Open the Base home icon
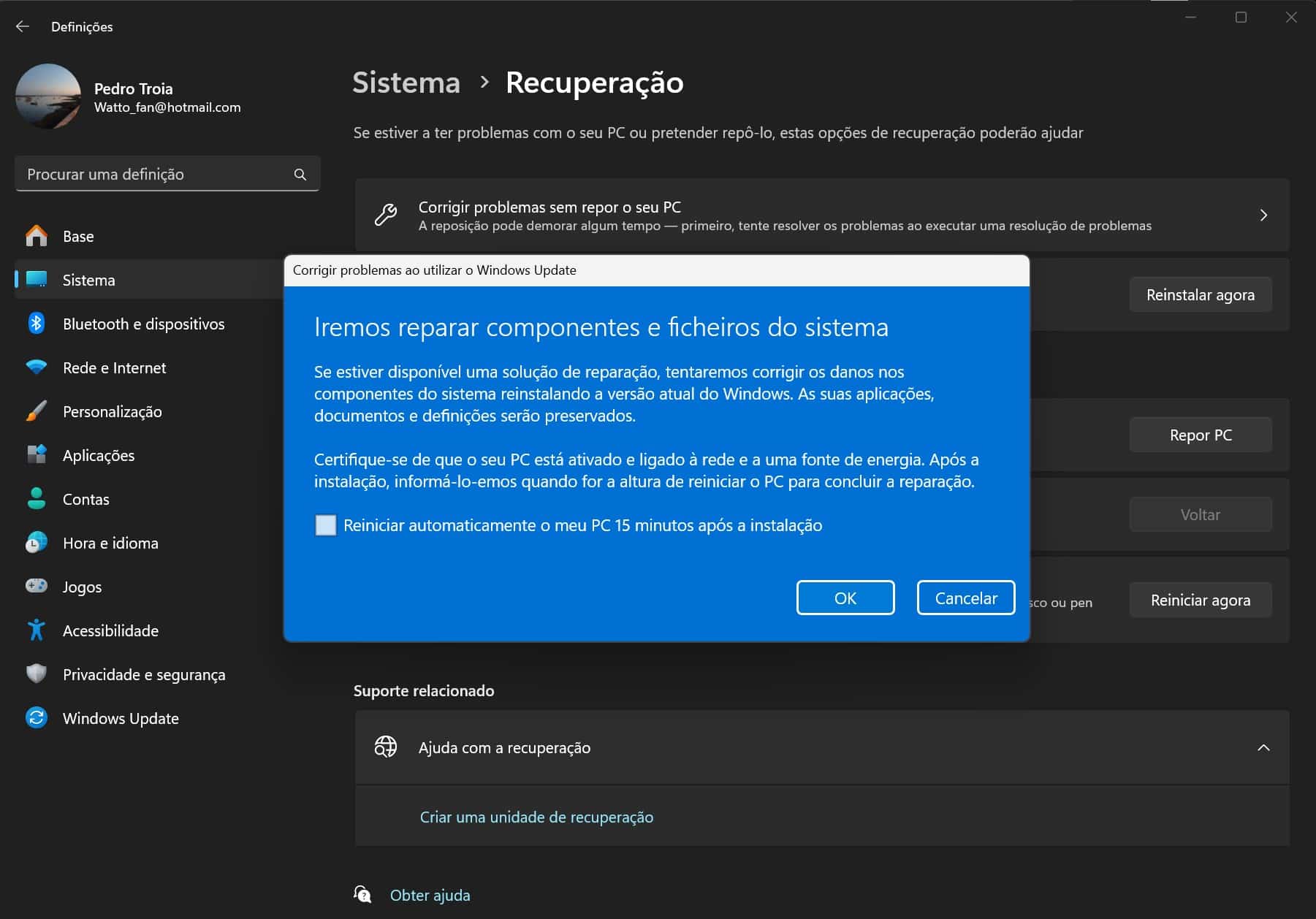 (36, 236)
